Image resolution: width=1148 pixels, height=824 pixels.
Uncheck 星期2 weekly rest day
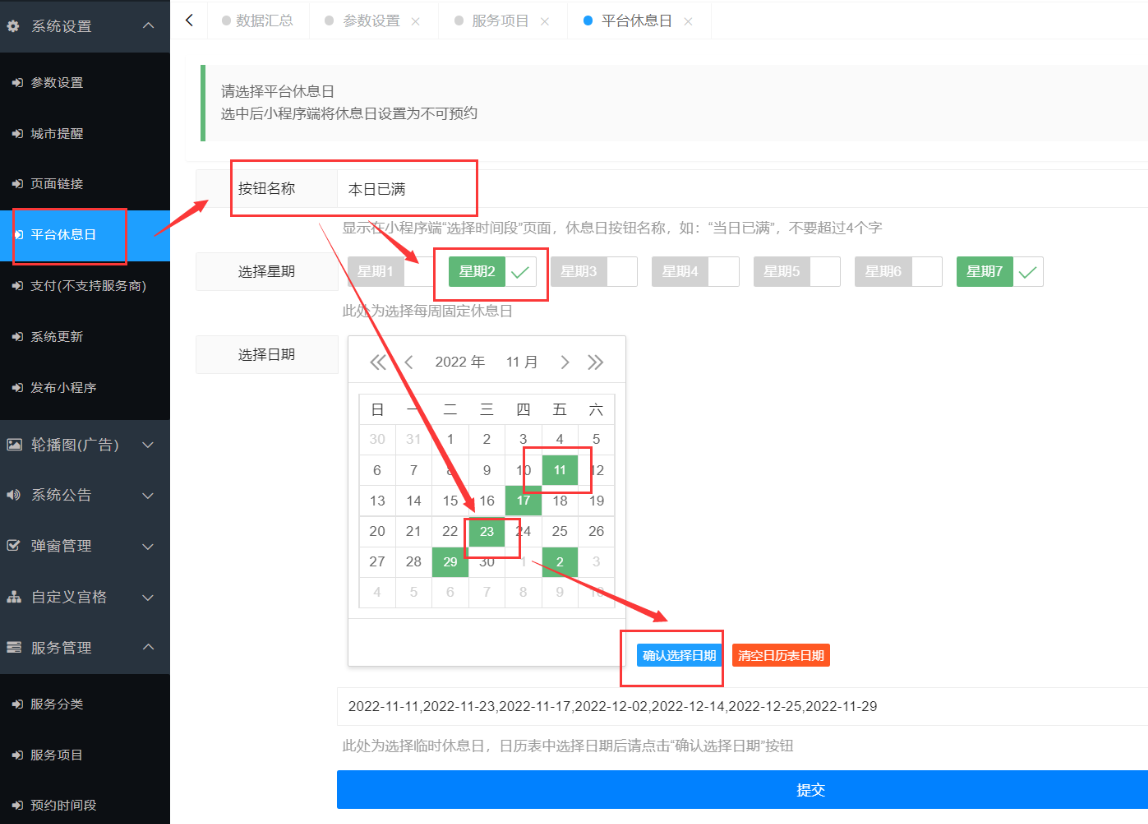tap(492, 272)
